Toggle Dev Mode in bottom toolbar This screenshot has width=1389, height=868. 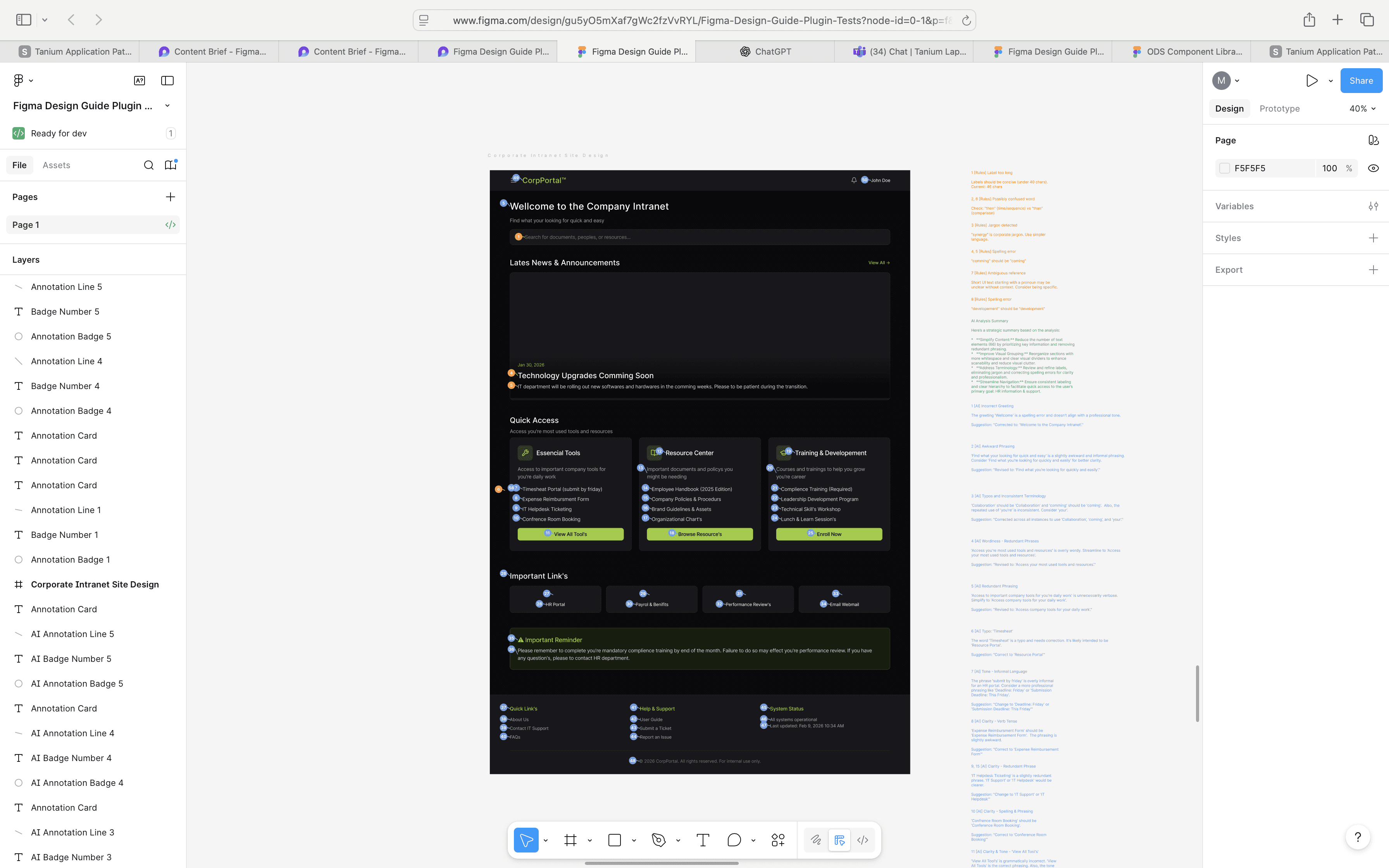coord(862,840)
